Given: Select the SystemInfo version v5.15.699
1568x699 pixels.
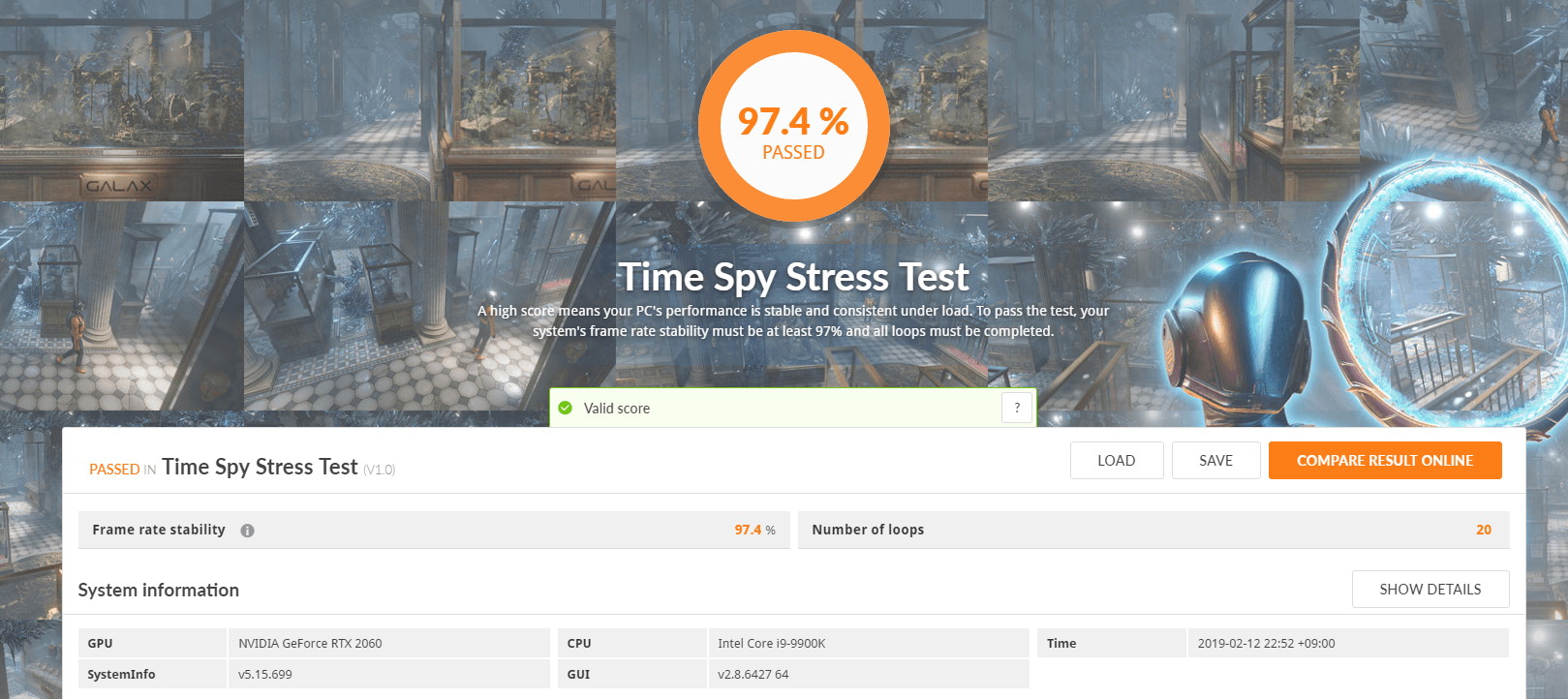Looking at the screenshot, I should (x=265, y=674).
